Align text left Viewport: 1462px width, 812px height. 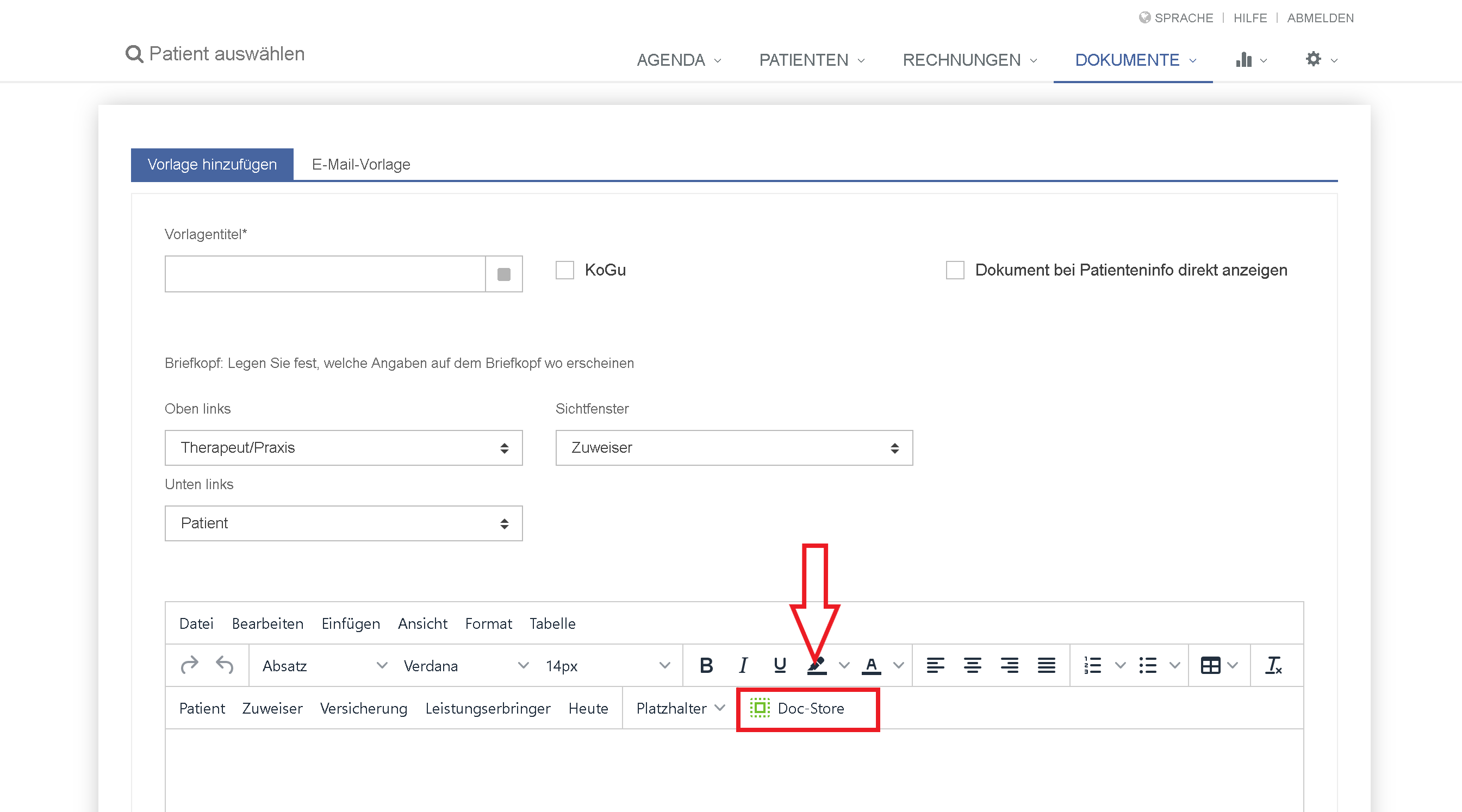[935, 665]
